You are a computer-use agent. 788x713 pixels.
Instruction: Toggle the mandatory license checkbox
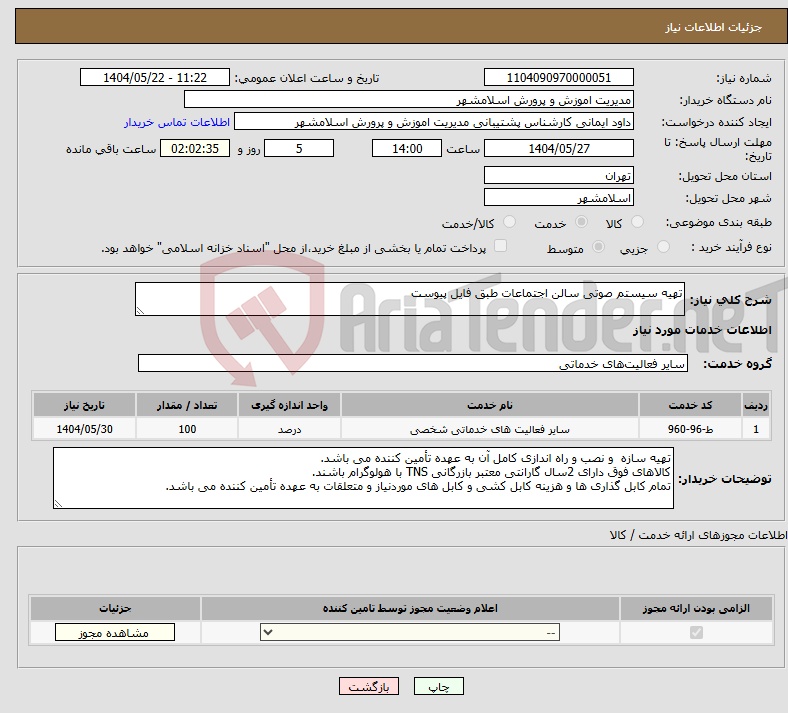pyautogui.click(x=696, y=632)
